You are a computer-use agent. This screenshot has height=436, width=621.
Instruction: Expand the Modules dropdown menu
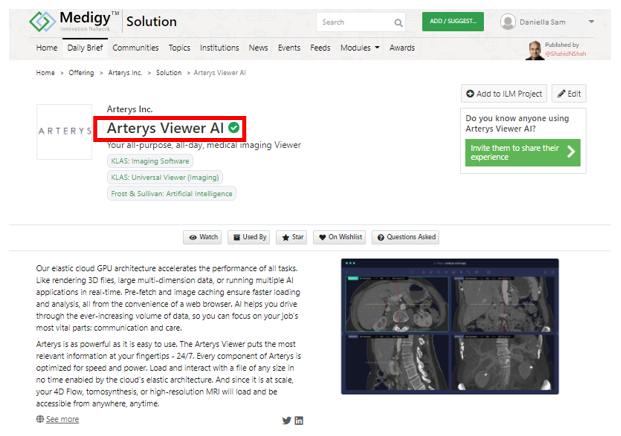pos(360,48)
